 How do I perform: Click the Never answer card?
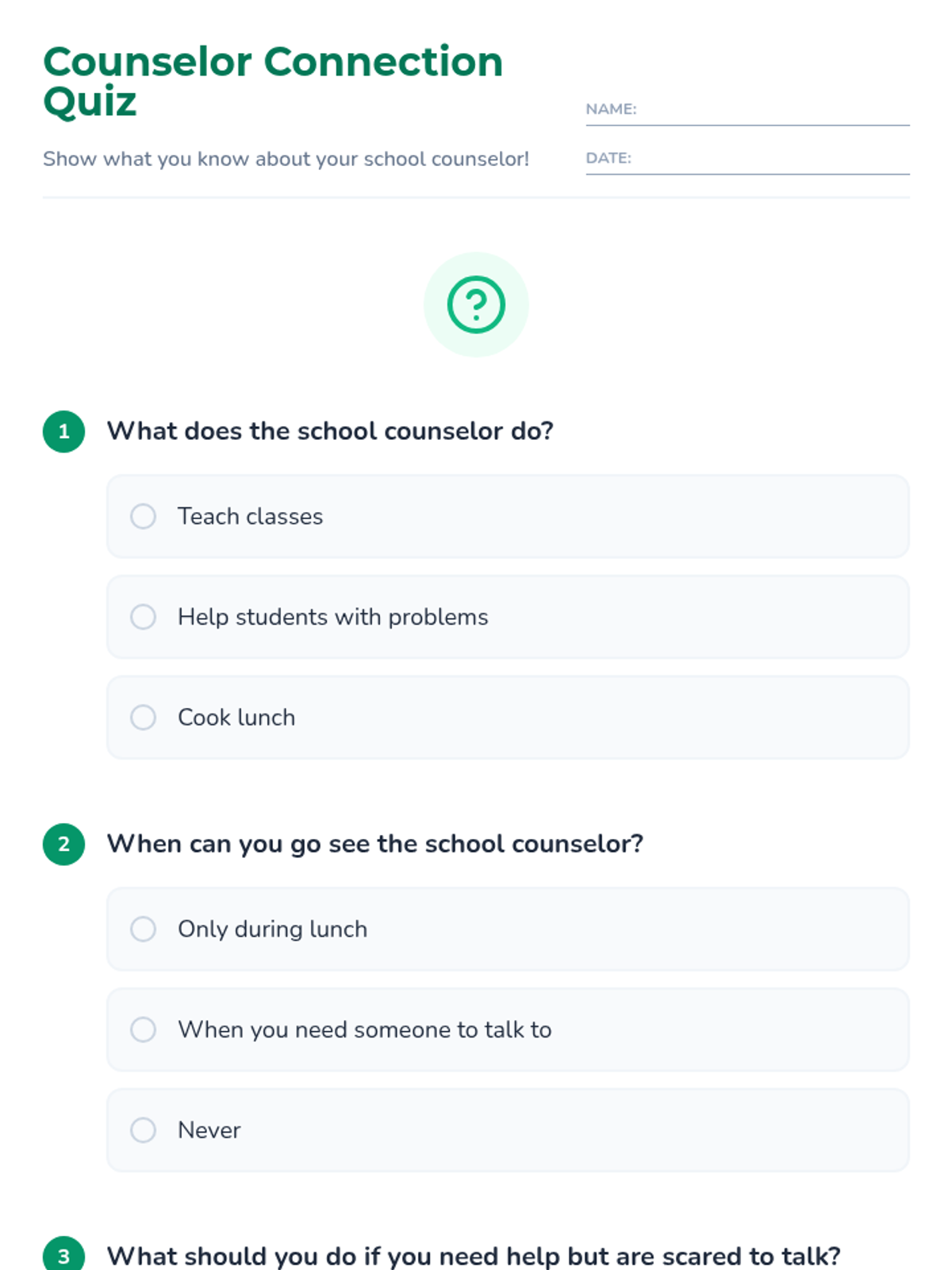tap(508, 1130)
